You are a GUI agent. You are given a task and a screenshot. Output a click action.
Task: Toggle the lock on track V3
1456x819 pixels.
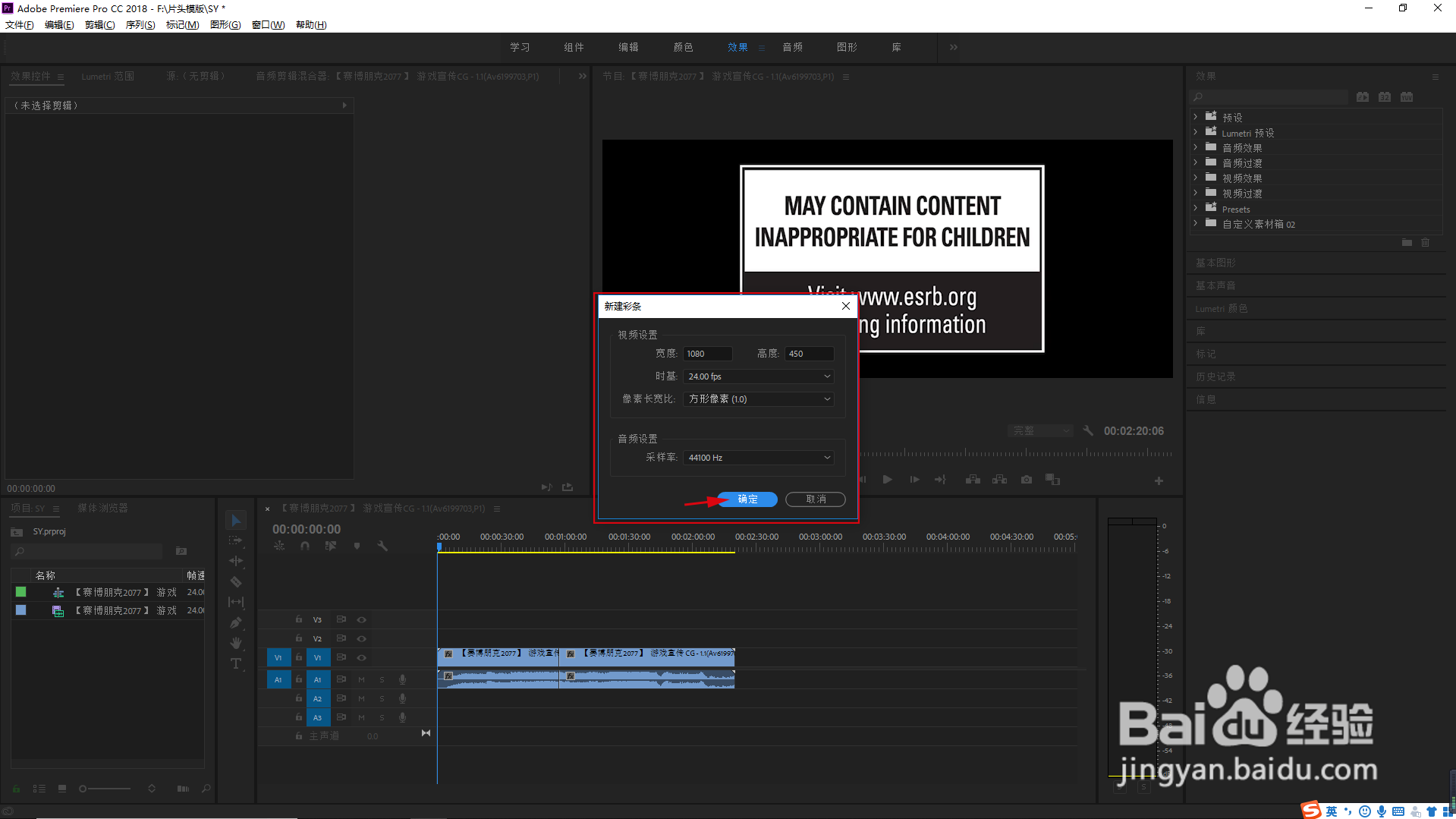coord(299,619)
